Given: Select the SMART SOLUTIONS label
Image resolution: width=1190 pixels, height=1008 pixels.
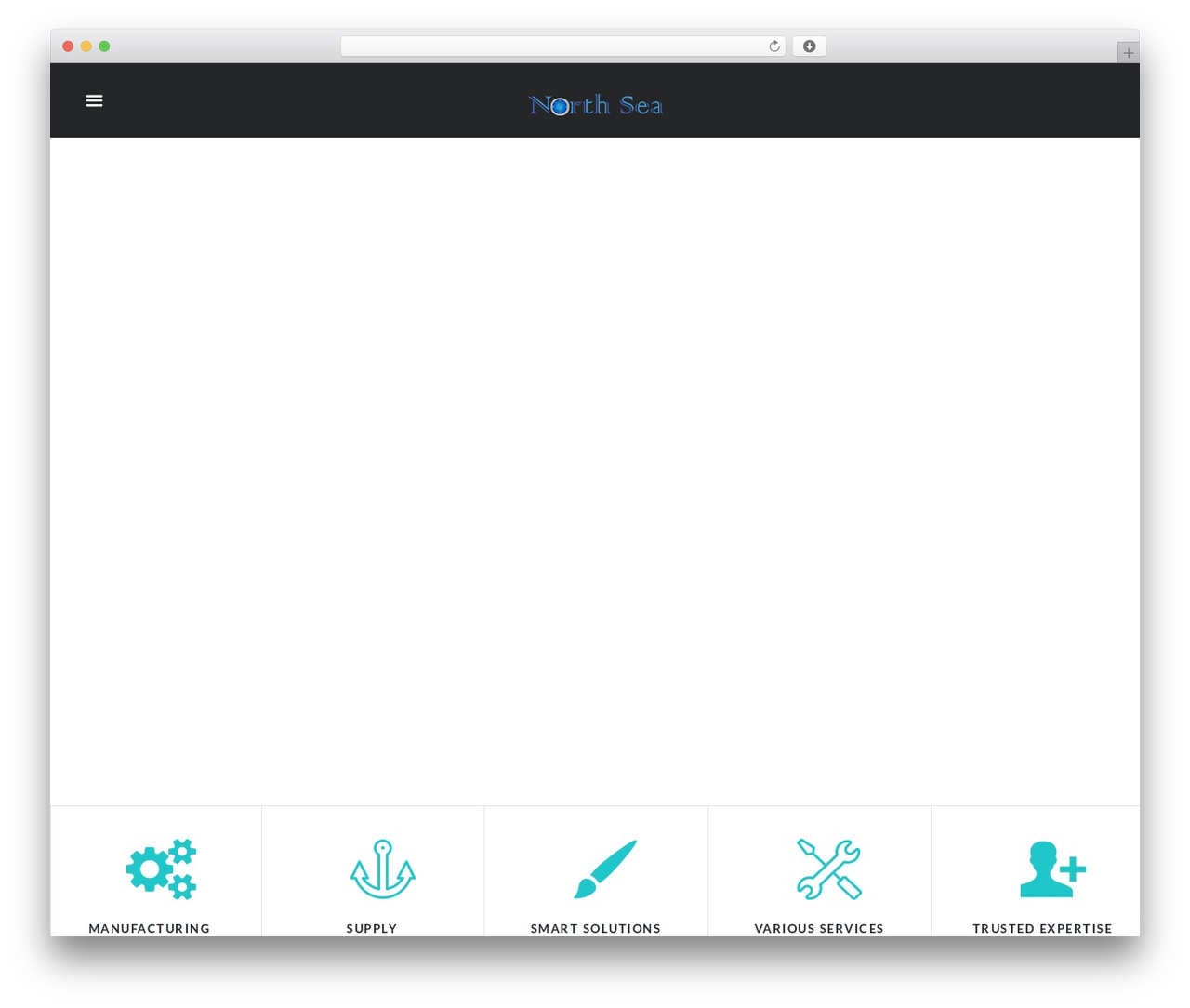Looking at the screenshot, I should (596, 928).
